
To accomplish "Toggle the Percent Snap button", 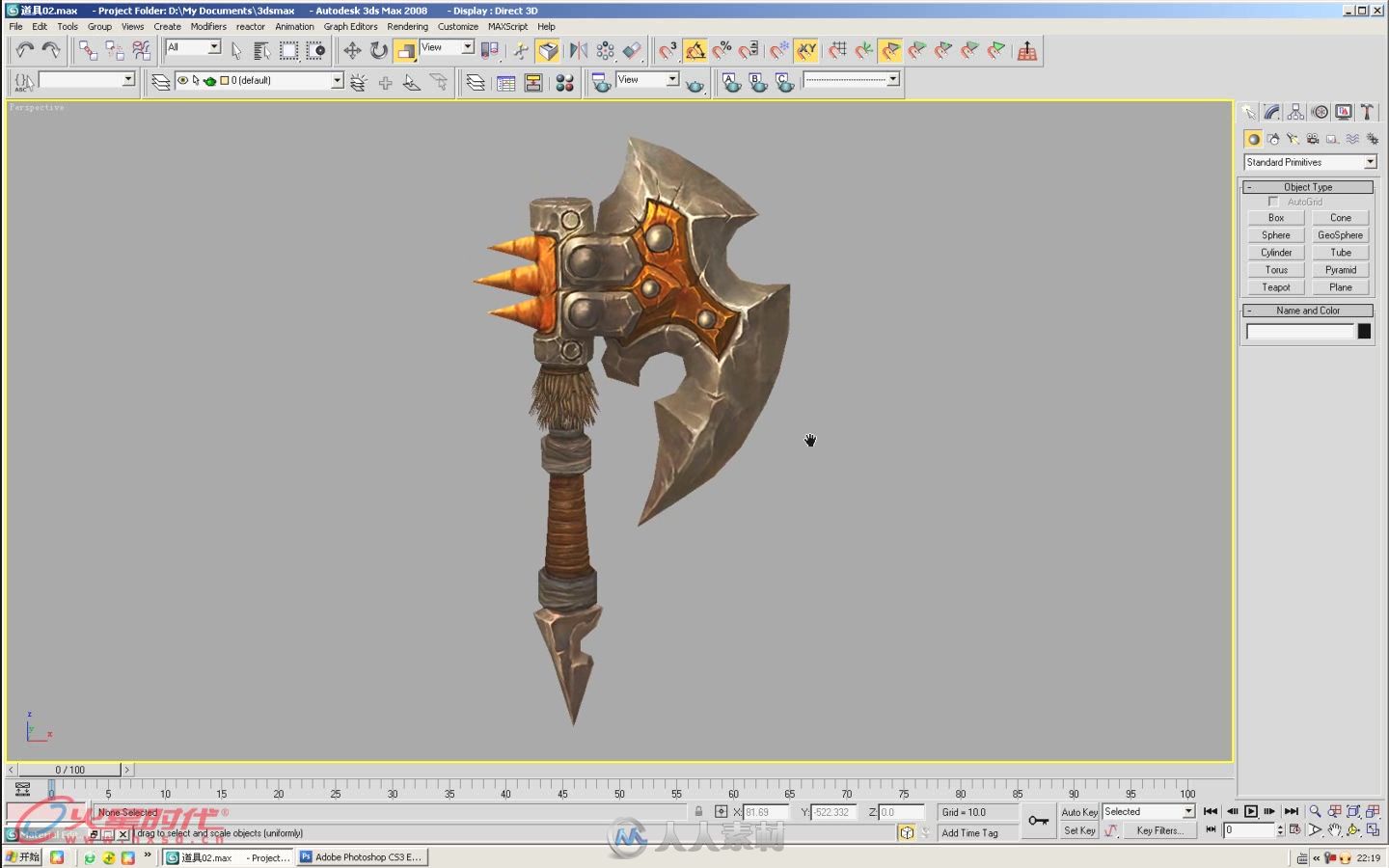I will pyautogui.click(x=722, y=50).
